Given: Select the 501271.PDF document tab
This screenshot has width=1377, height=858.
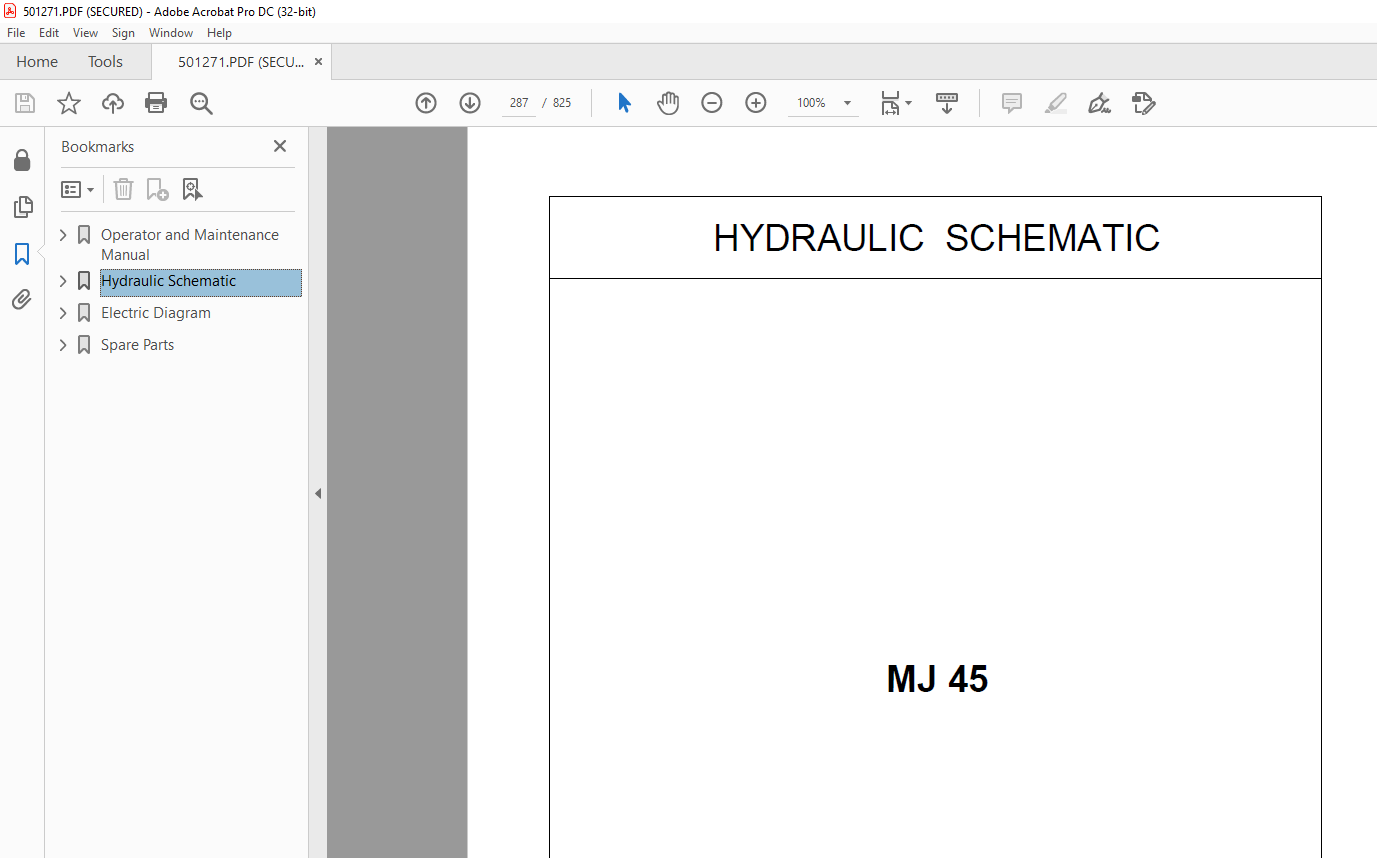Looking at the screenshot, I should click(x=241, y=62).
